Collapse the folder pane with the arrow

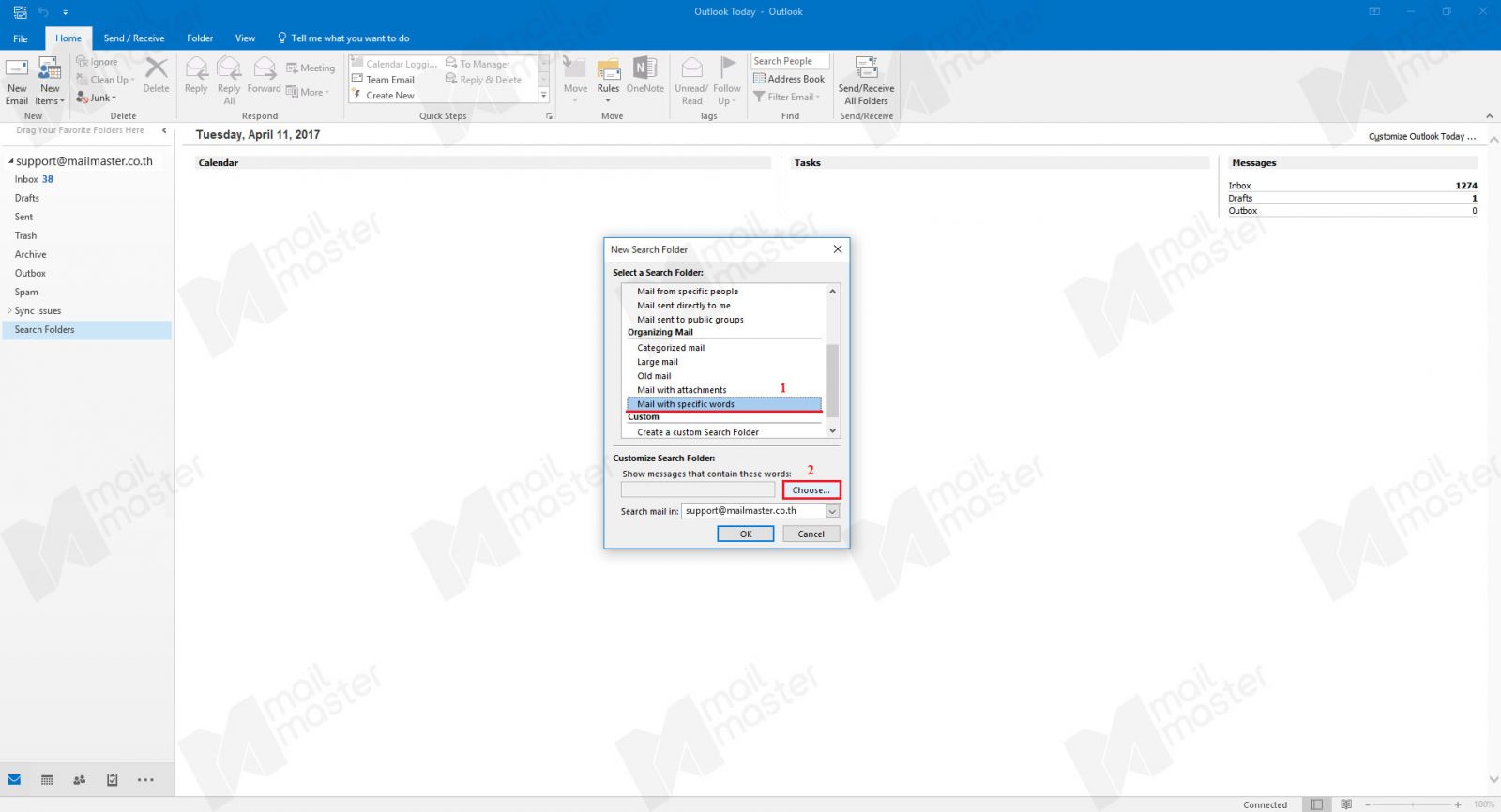point(164,130)
